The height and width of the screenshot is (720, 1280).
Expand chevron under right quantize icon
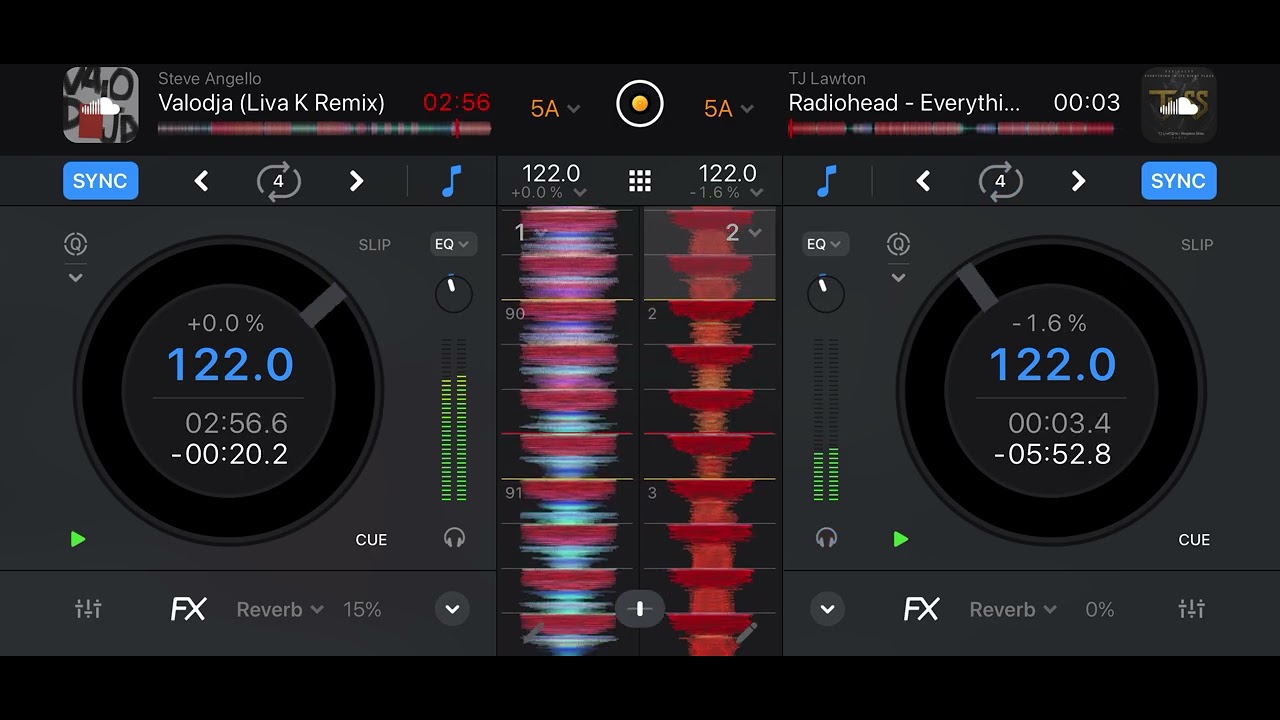tap(898, 277)
